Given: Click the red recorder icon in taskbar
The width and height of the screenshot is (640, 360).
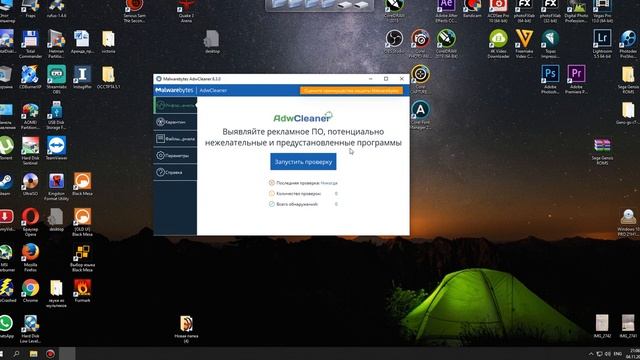Looking at the screenshot, I should 50,353.
